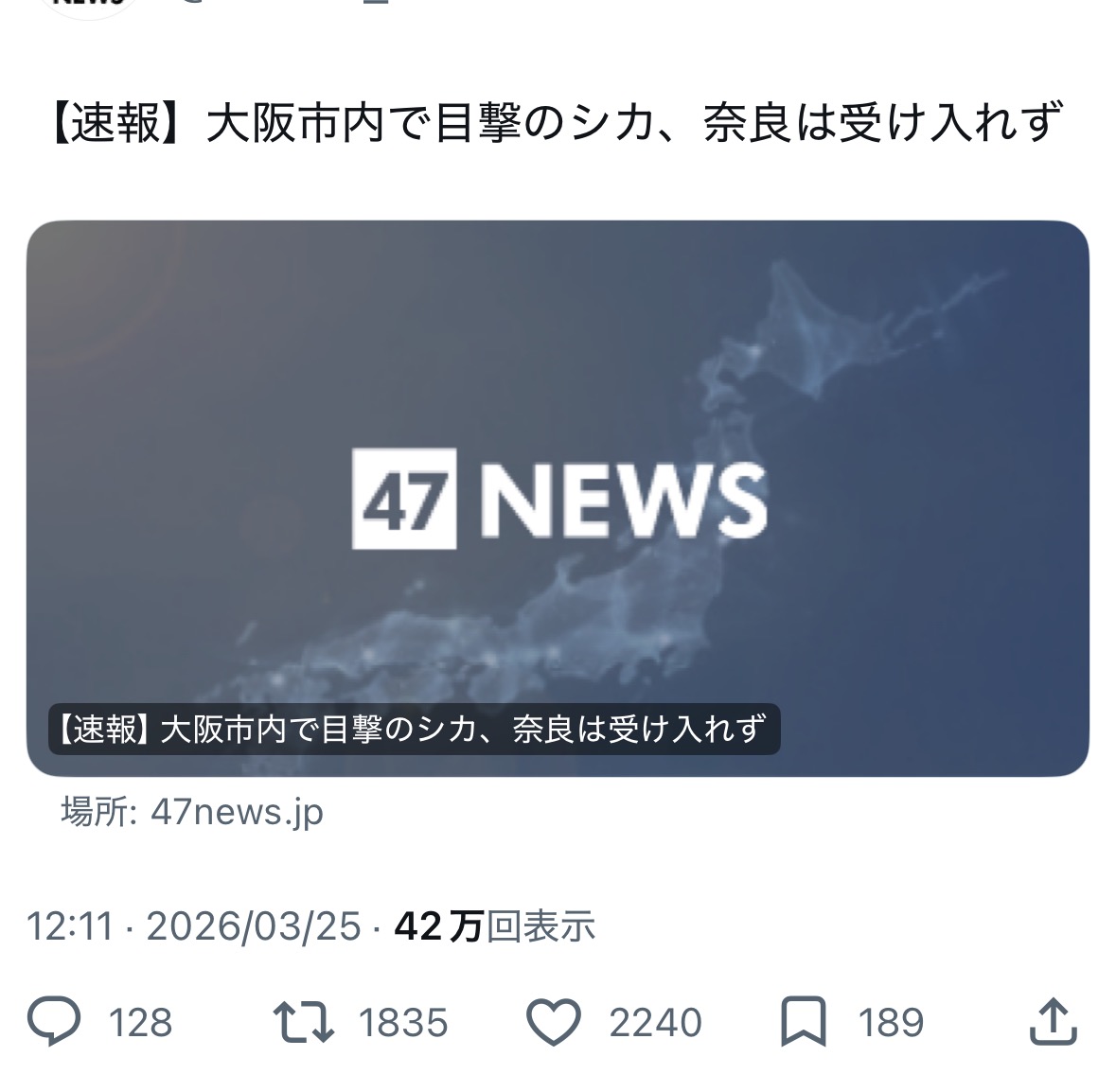Tap the reply speech bubble icon
Screen dimensions: 1116x1092
(x=54, y=1022)
